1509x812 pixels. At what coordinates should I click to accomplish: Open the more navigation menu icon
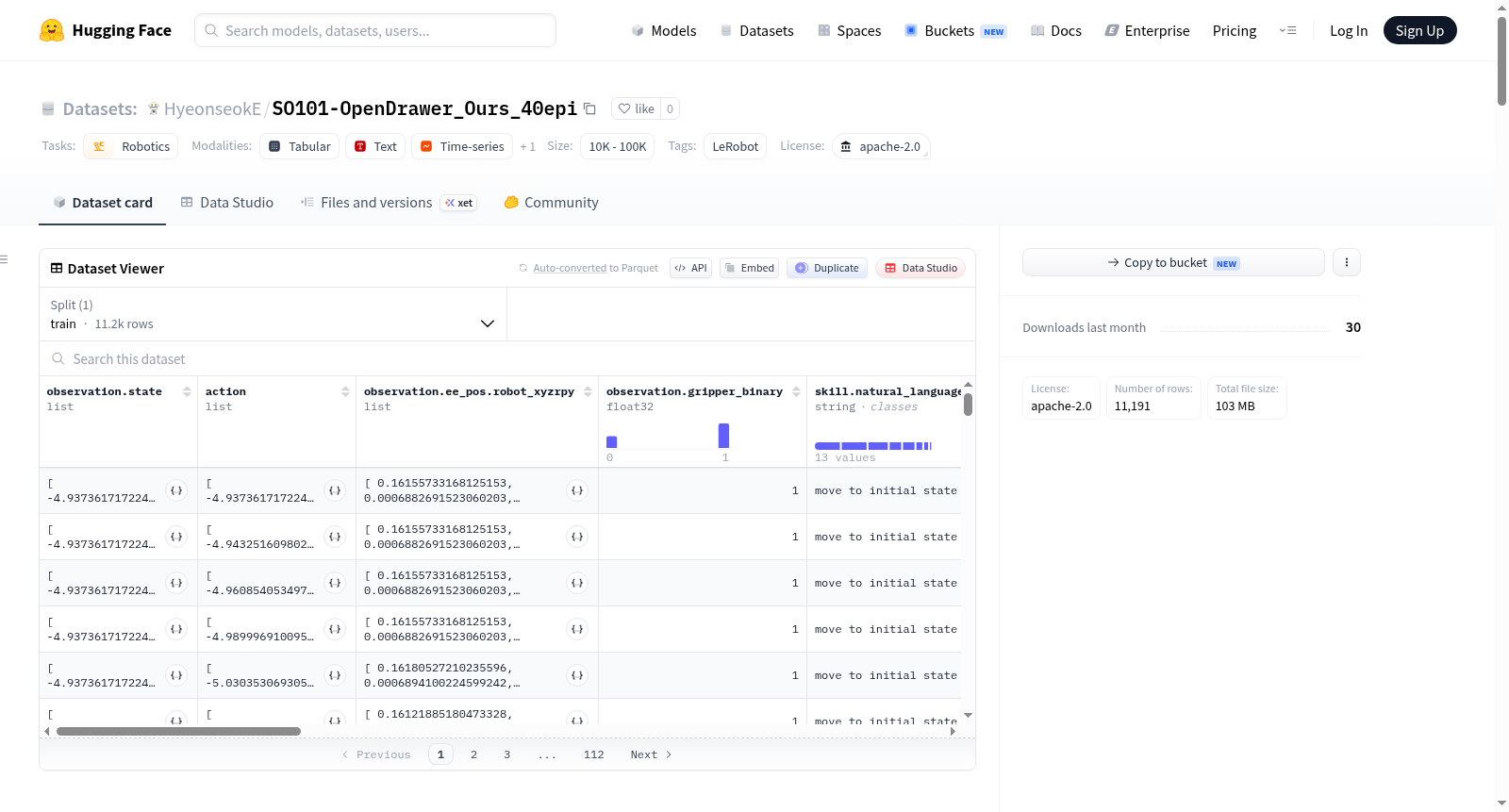tap(1287, 30)
